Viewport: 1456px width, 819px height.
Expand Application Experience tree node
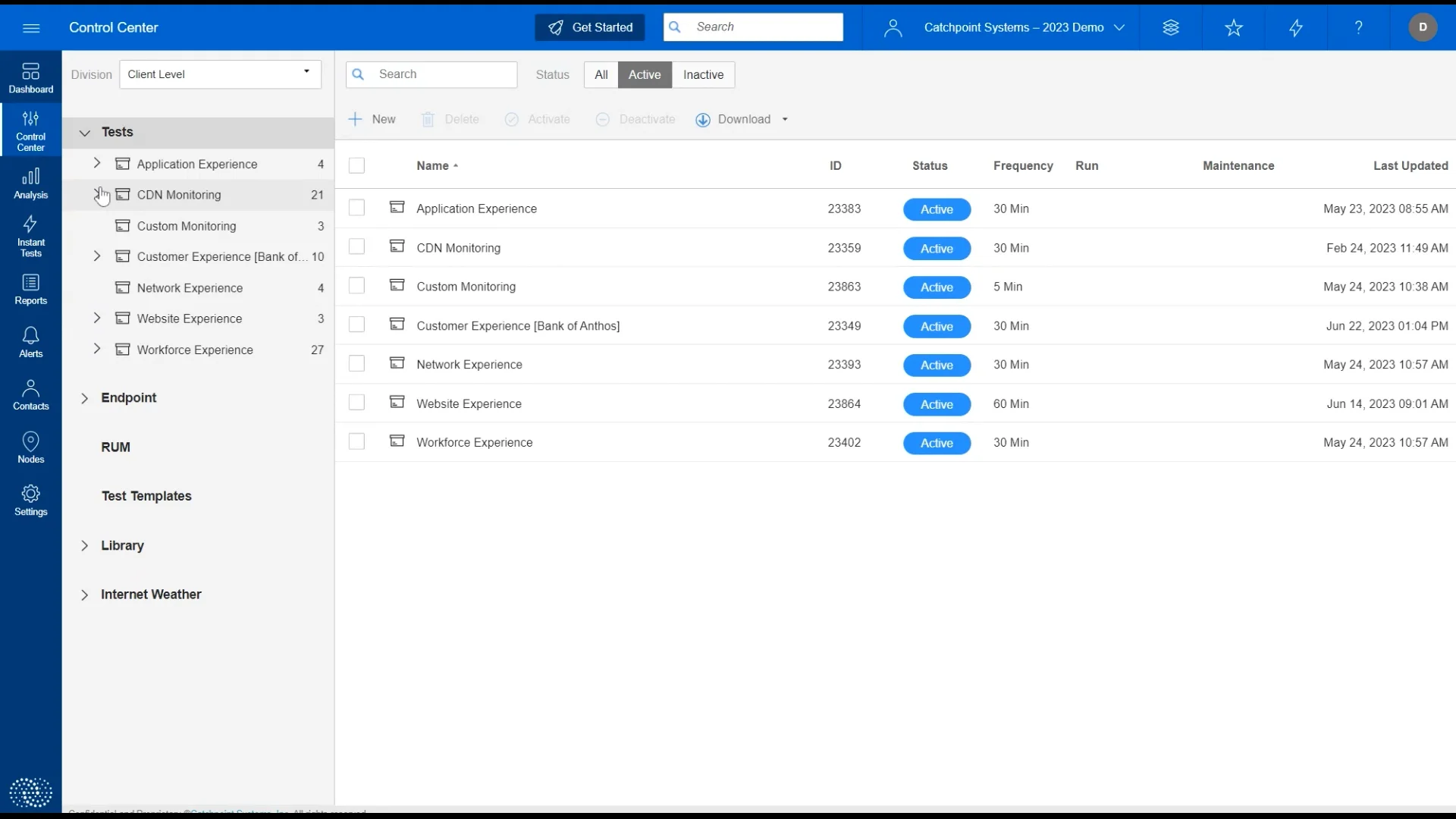coord(97,163)
